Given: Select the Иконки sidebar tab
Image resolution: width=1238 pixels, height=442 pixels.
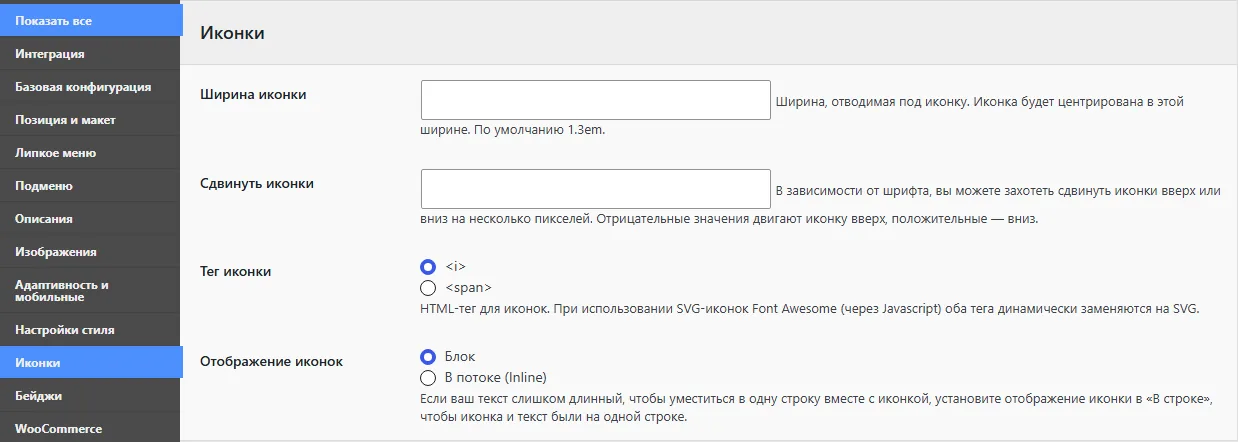Looking at the screenshot, I should click(91, 362).
